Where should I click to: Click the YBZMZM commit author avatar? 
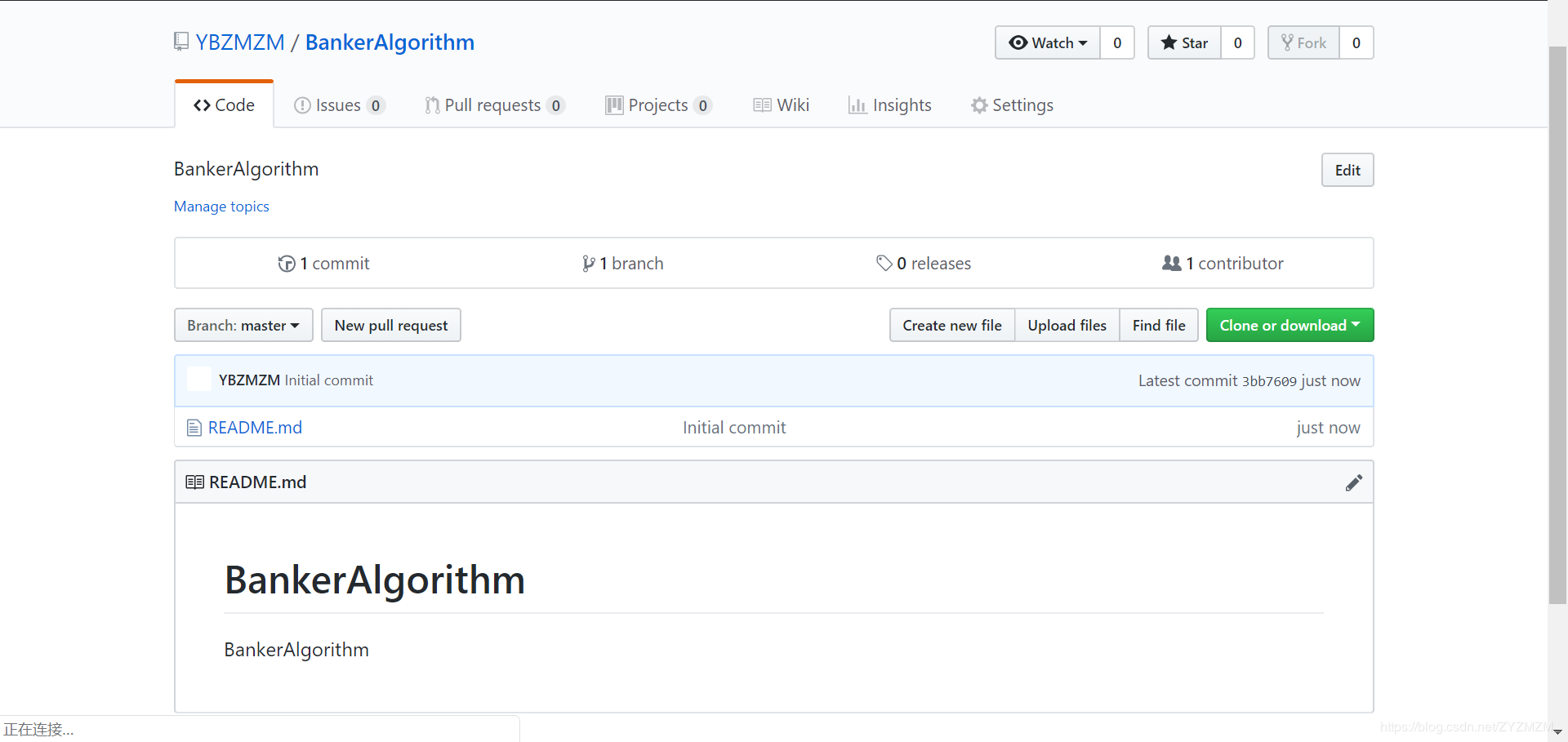tap(199, 380)
